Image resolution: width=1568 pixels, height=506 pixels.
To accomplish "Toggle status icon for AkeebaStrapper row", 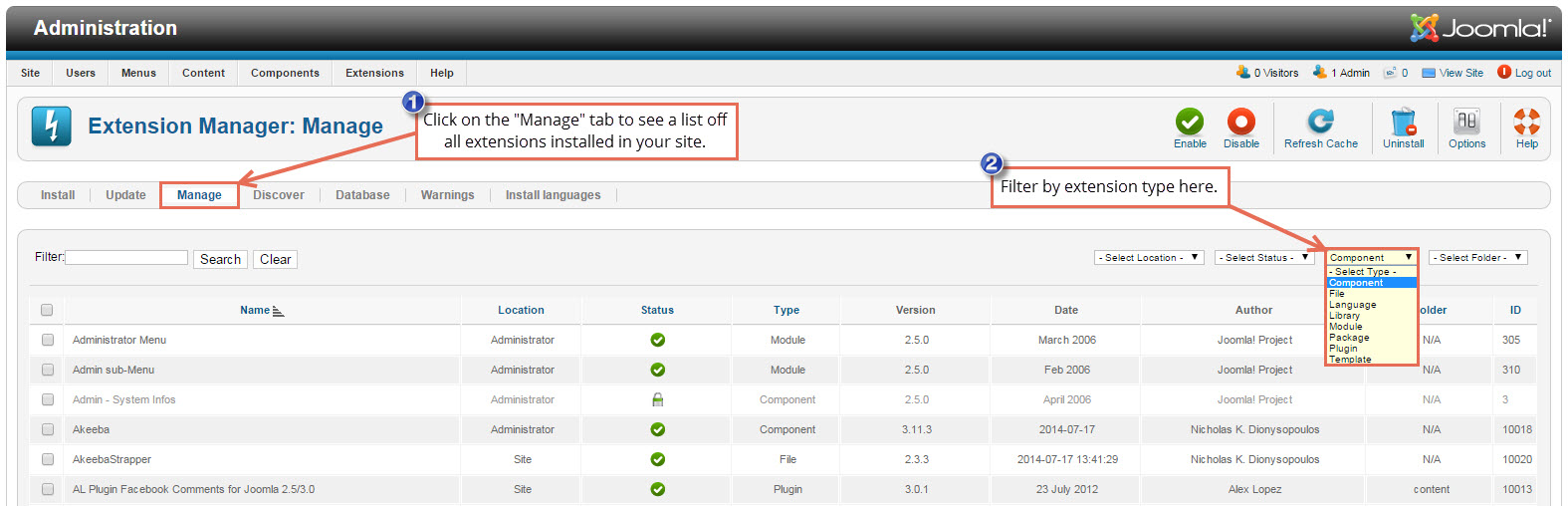I will 657,459.
